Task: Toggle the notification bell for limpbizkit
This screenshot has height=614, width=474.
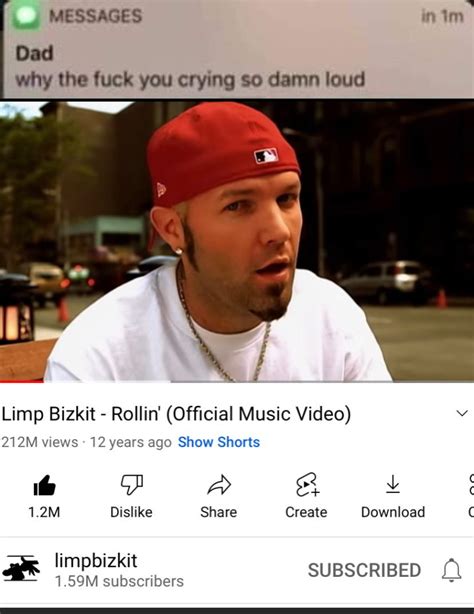Action: 451,570
